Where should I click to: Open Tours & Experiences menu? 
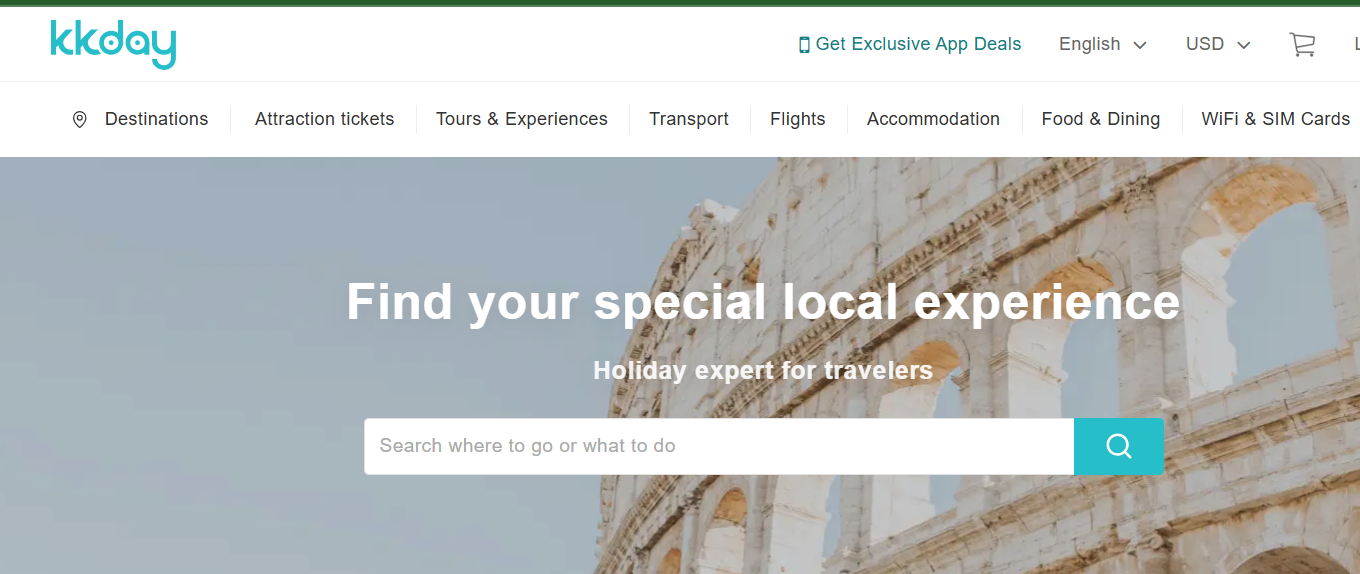coord(522,119)
